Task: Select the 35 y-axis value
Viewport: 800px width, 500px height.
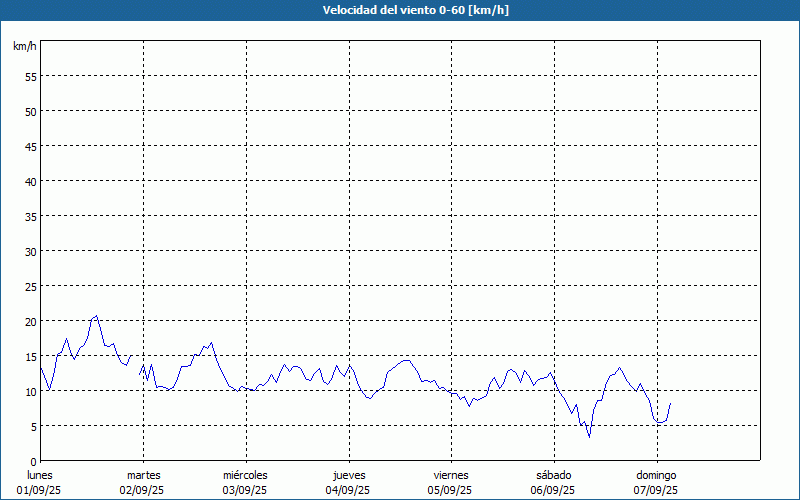Action: (x=31, y=216)
